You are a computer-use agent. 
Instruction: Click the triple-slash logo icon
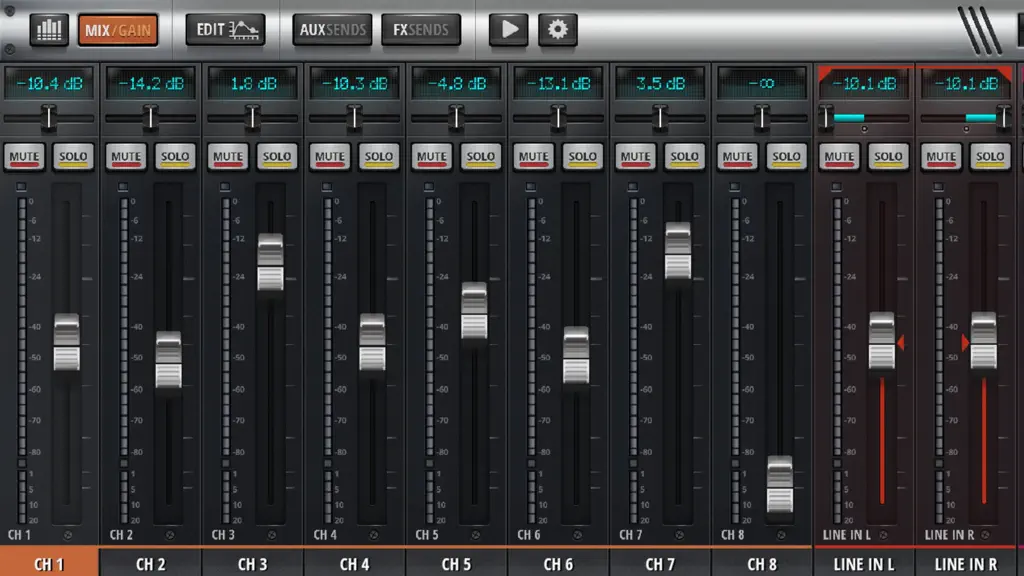click(979, 30)
